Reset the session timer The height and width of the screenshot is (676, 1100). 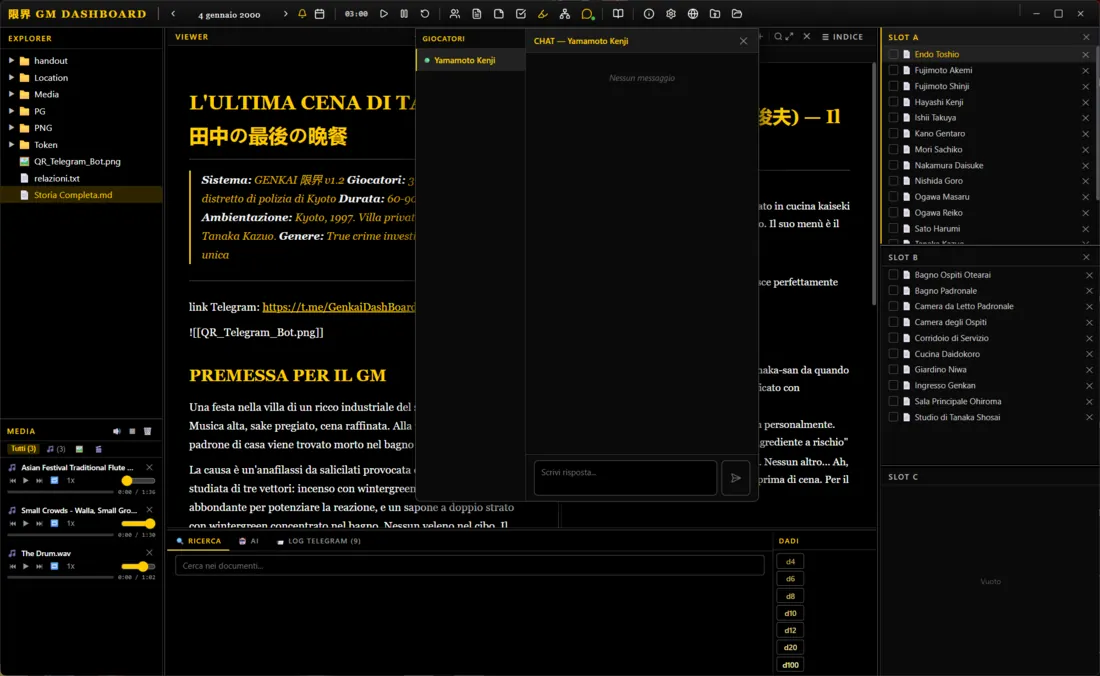pos(425,14)
